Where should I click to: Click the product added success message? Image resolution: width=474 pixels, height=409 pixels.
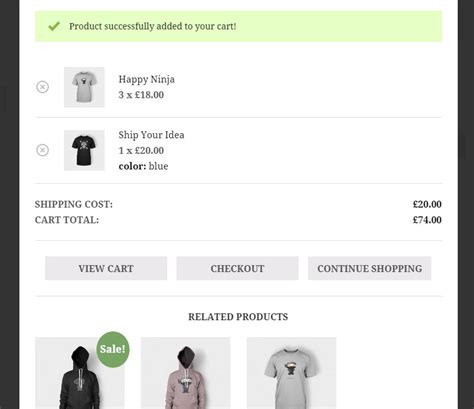click(153, 26)
